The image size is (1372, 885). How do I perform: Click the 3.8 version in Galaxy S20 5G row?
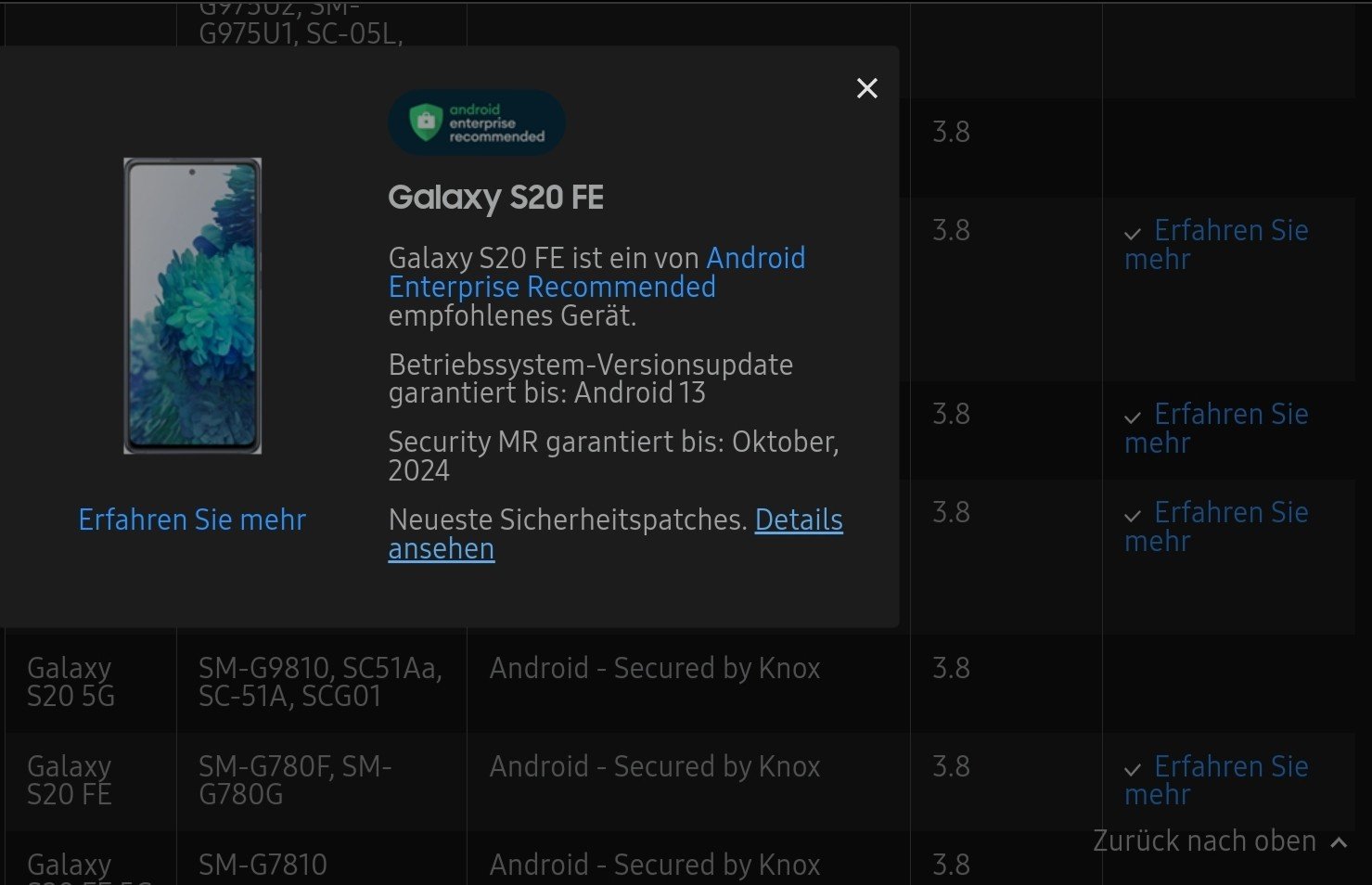click(951, 668)
